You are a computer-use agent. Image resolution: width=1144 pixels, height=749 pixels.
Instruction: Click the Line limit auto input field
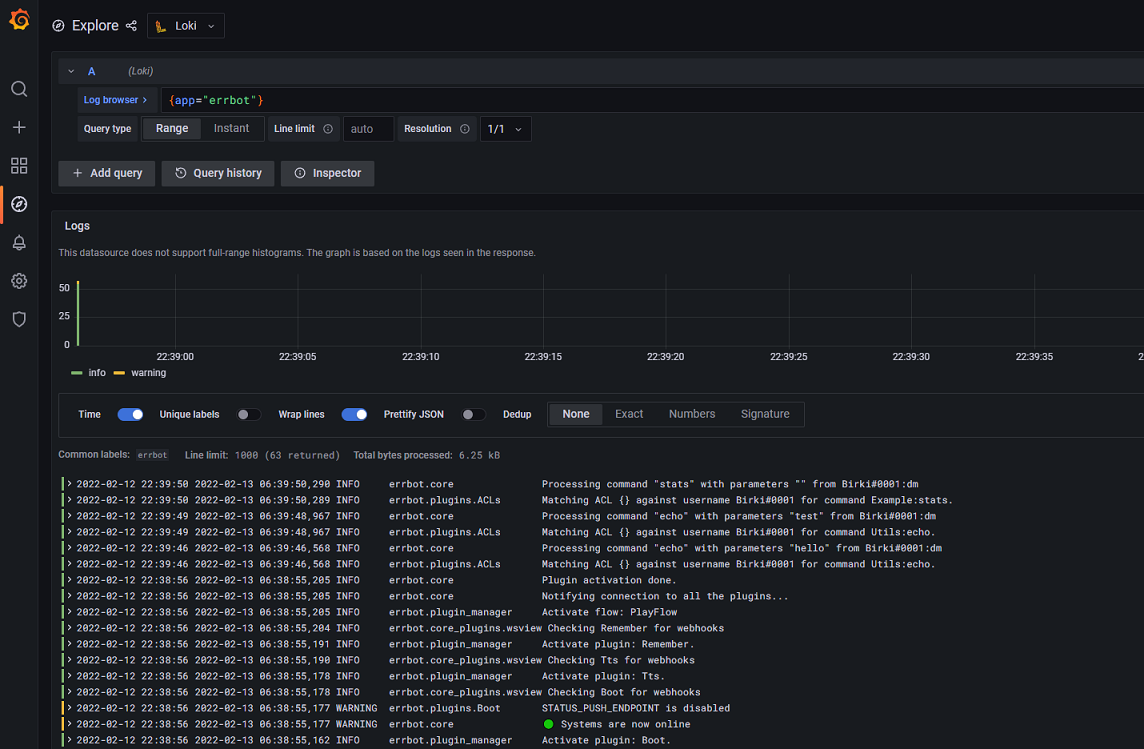(368, 129)
